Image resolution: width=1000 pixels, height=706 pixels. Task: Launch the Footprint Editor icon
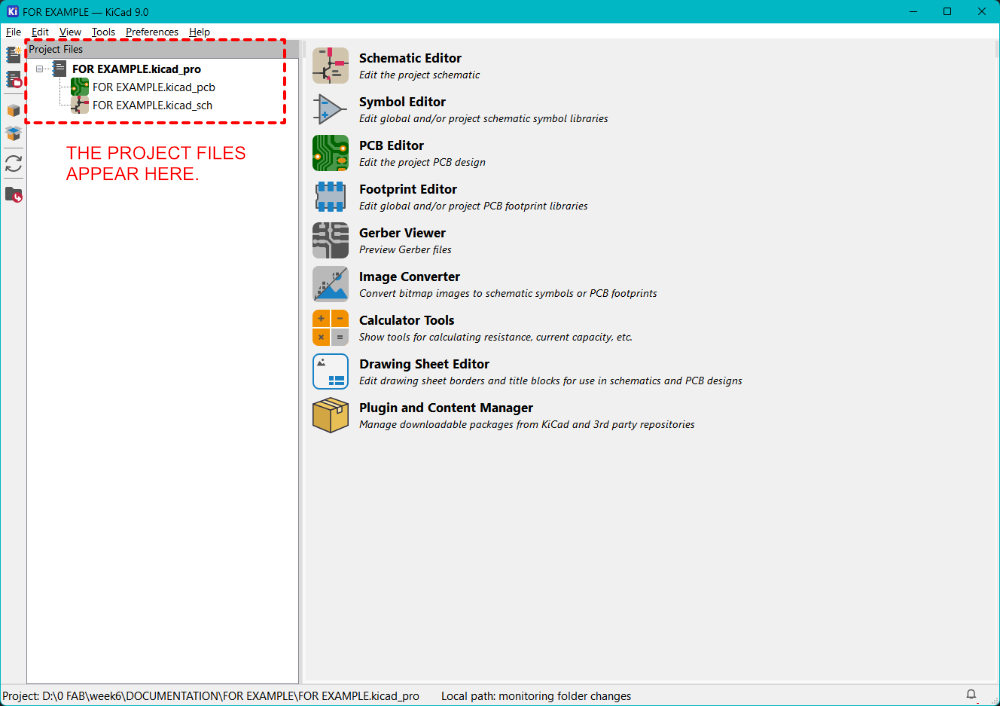click(x=330, y=196)
